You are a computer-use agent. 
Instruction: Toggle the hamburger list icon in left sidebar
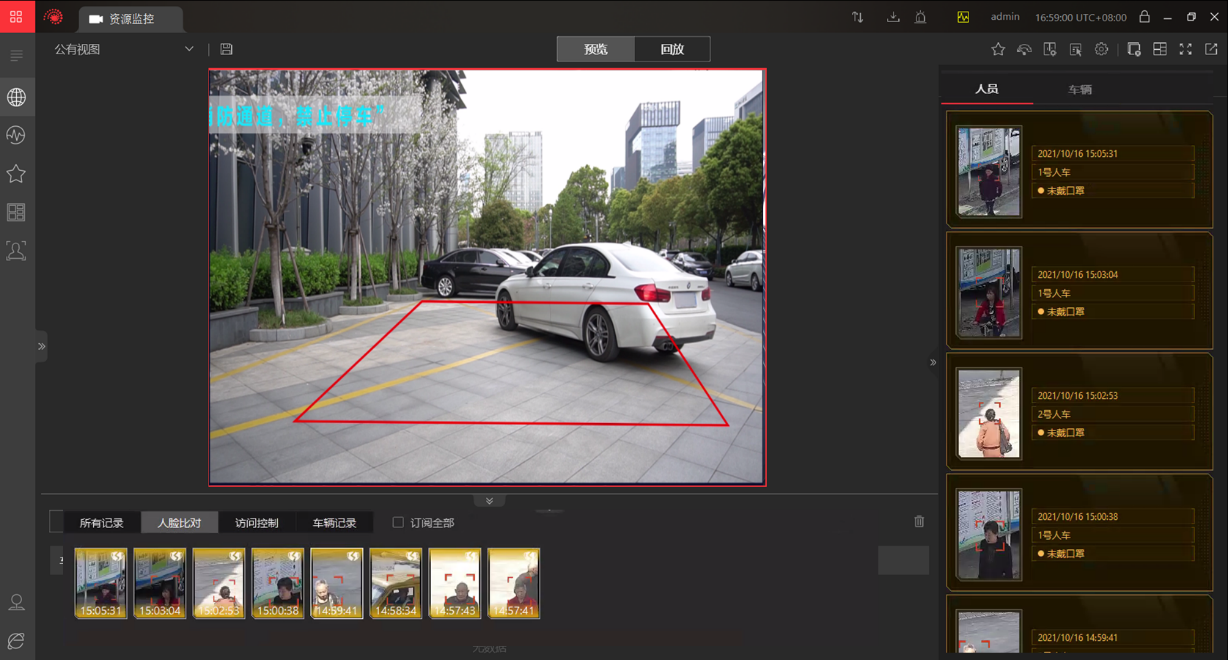click(x=16, y=56)
